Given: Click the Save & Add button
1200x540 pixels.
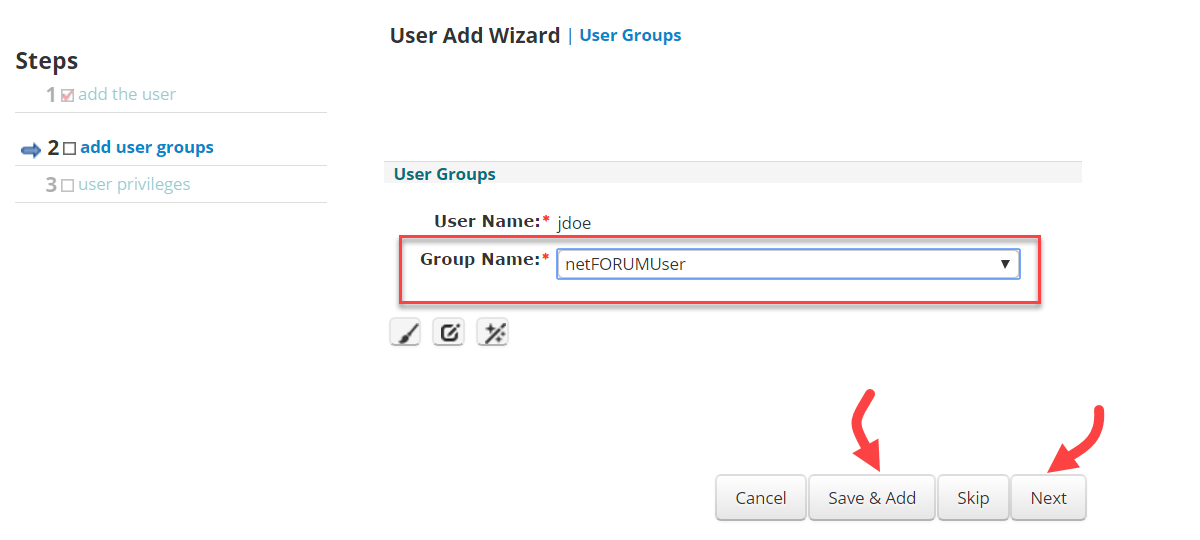Looking at the screenshot, I should [872, 498].
